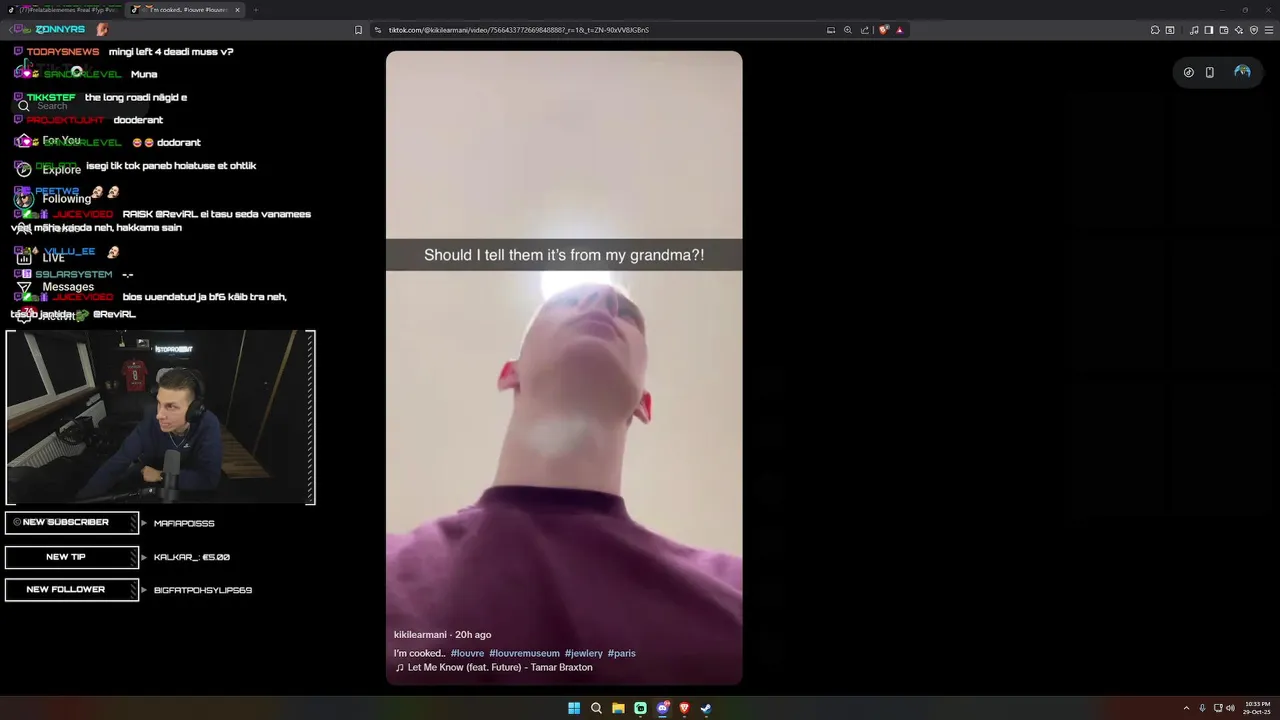Open the #jewlery hashtag
Image resolution: width=1280 pixels, height=720 pixels.
point(584,653)
